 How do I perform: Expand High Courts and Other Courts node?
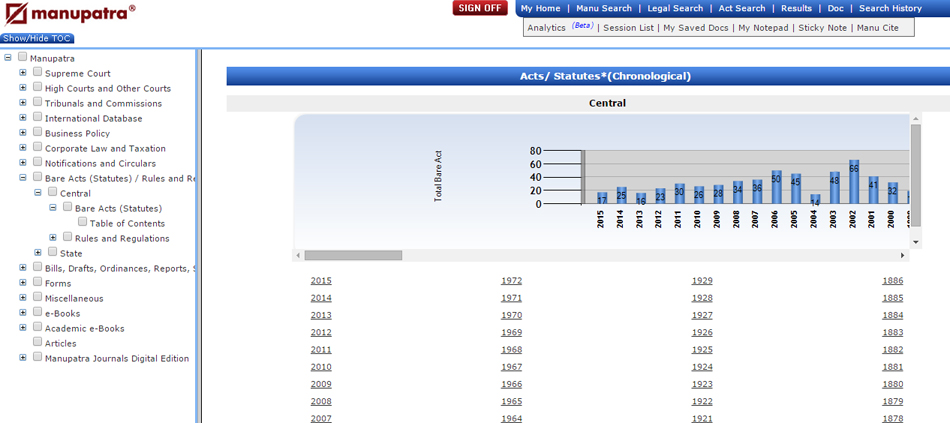[23, 88]
